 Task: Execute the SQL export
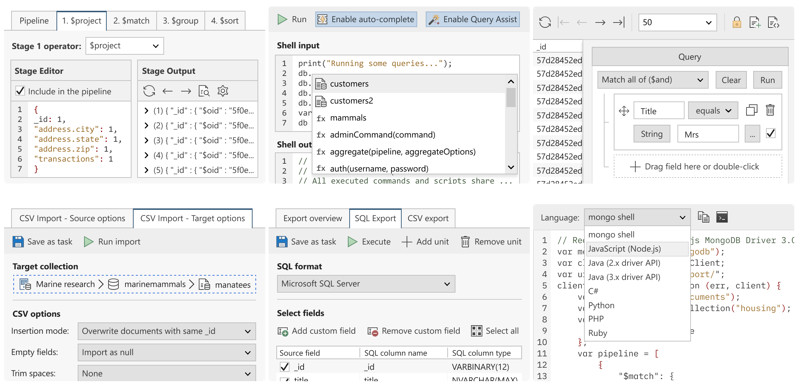(x=369, y=241)
